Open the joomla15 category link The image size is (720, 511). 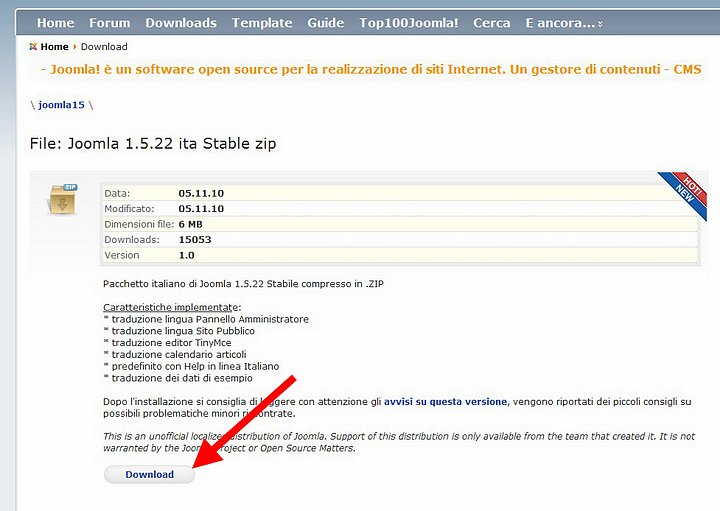(x=62, y=105)
